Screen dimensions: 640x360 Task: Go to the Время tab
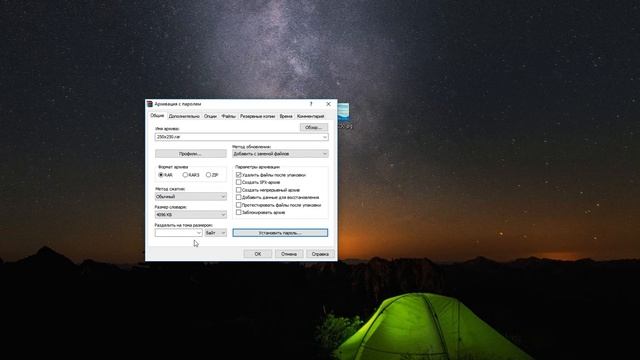286,116
